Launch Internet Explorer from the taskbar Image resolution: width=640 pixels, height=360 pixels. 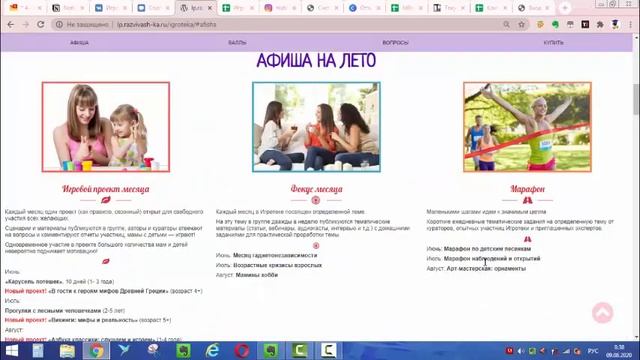point(213,351)
